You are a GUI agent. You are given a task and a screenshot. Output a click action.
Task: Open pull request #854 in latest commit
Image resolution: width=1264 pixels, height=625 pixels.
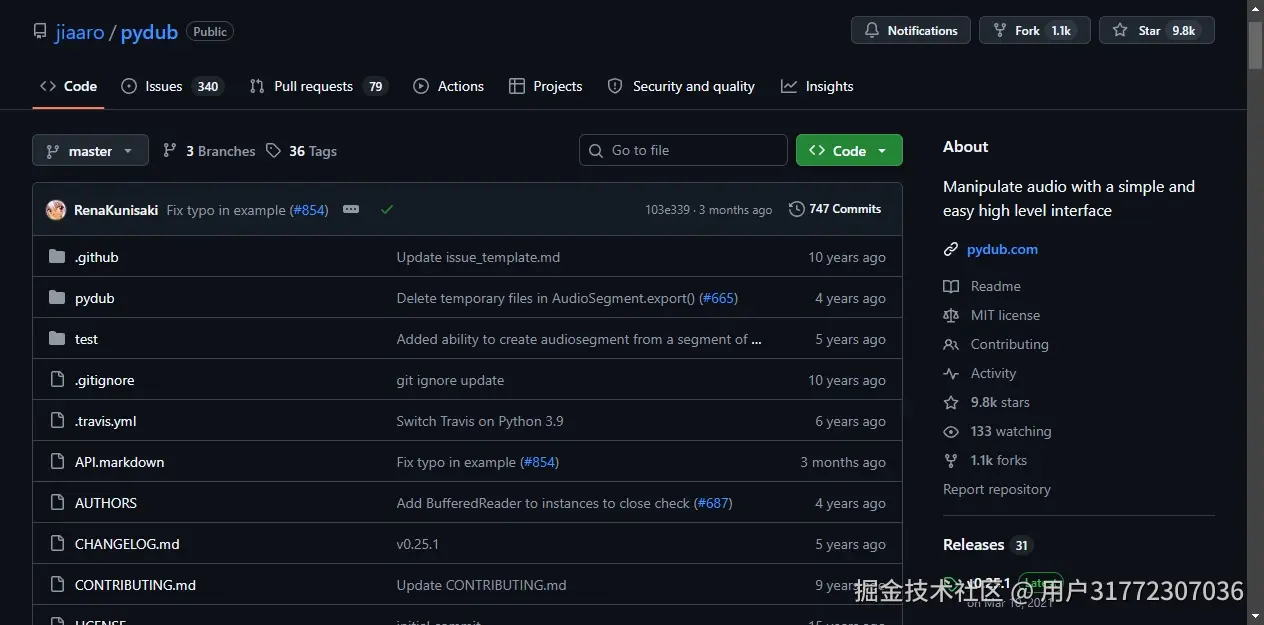(x=309, y=210)
